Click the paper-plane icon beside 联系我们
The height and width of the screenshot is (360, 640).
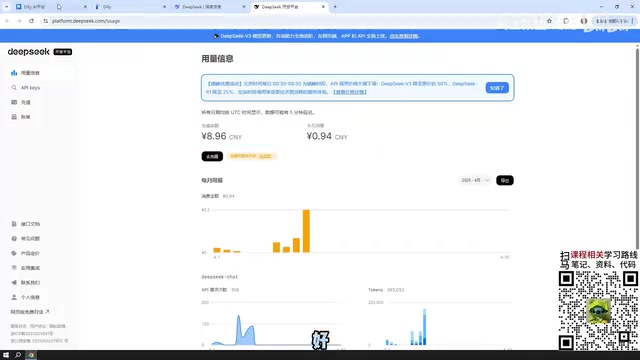[14, 283]
